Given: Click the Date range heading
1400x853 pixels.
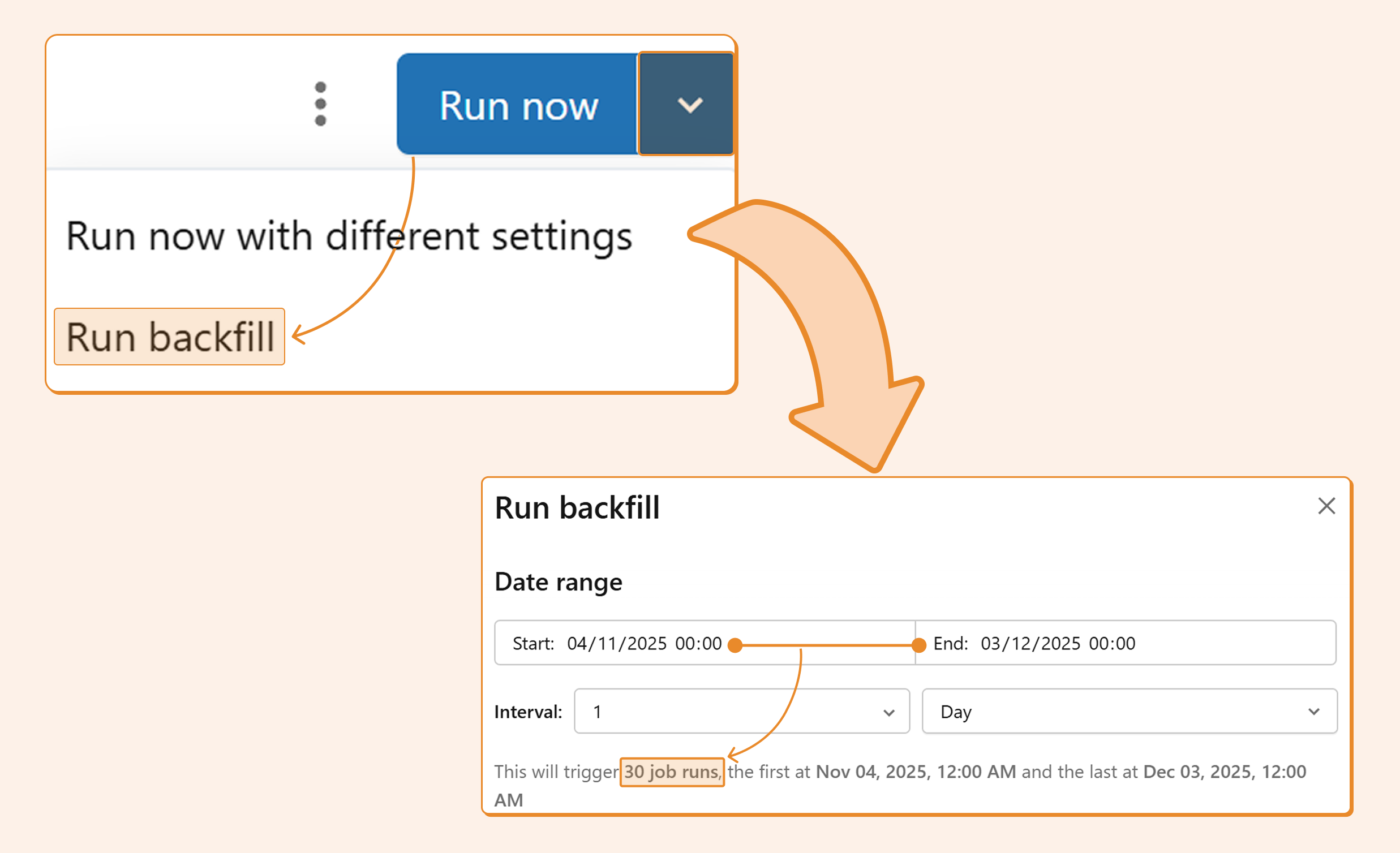Looking at the screenshot, I should point(558,582).
